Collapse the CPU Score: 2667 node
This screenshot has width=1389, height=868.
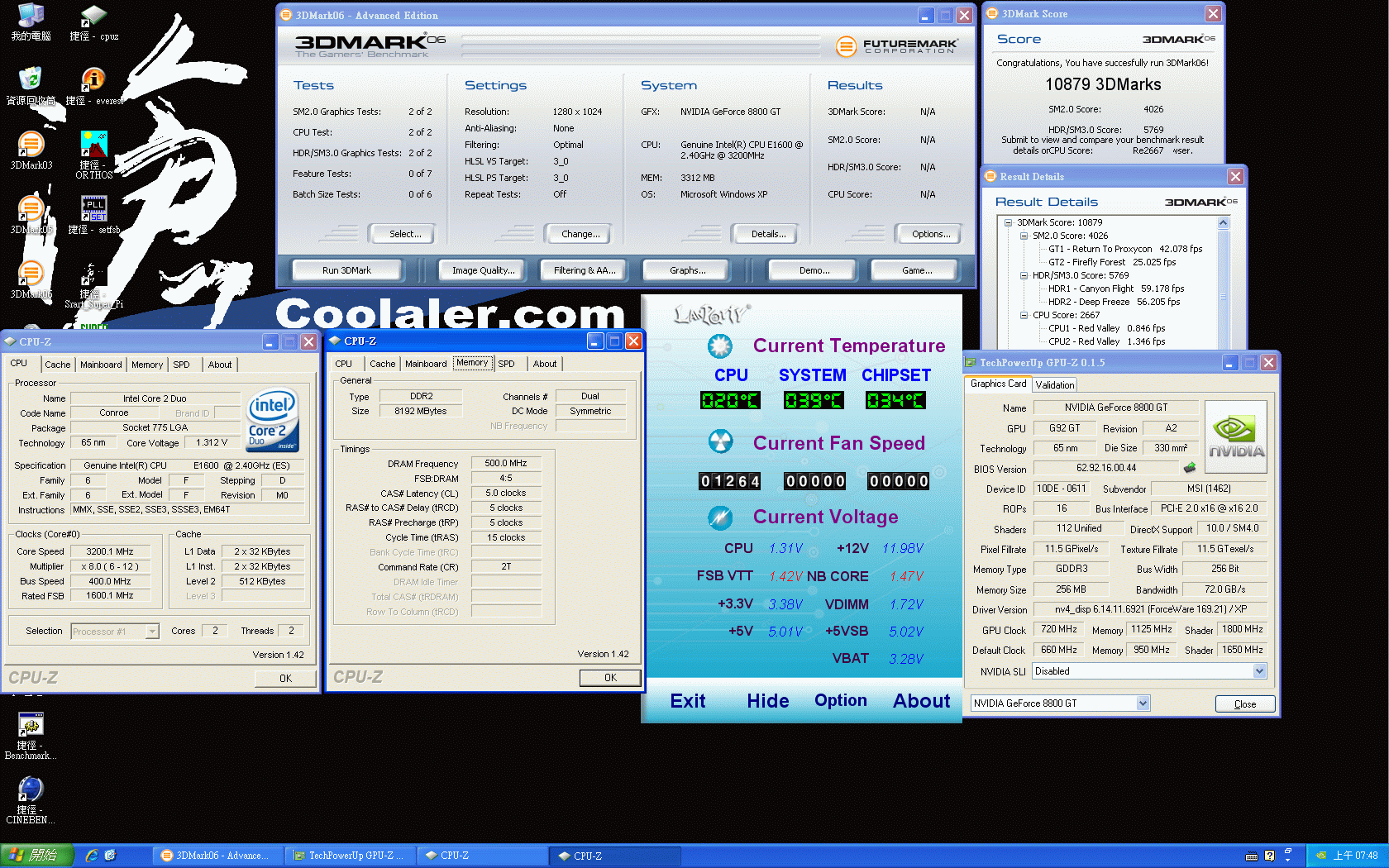pos(1024,315)
